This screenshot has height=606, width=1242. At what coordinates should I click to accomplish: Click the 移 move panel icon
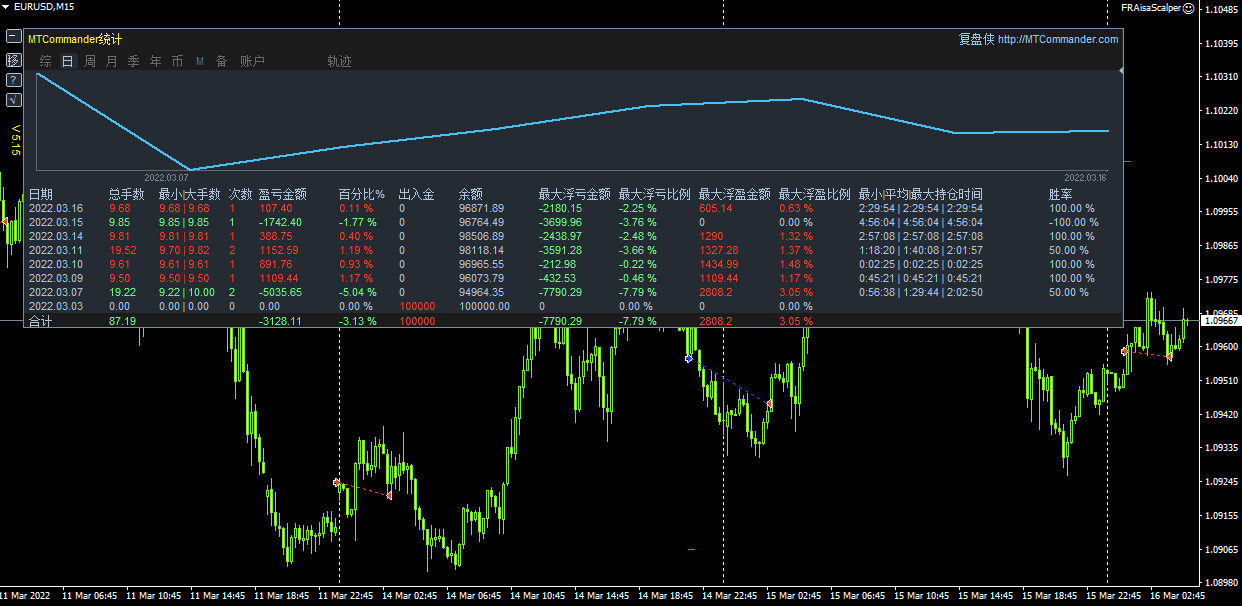click(x=13, y=59)
